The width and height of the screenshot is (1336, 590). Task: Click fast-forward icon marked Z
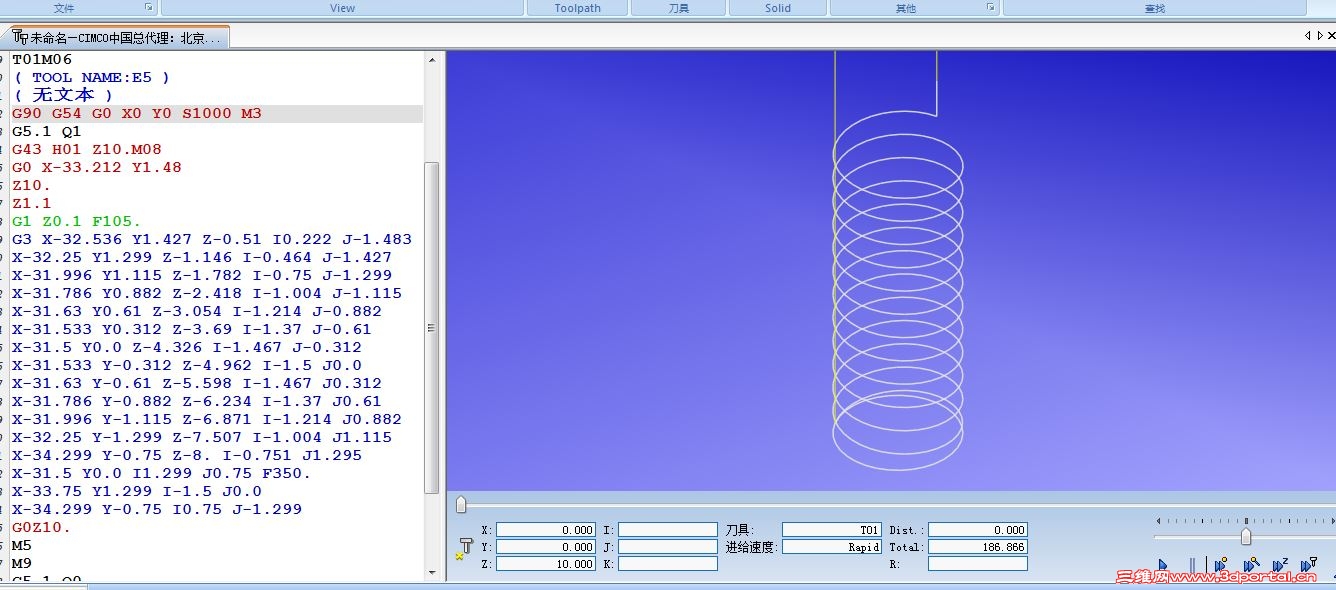coord(1280,565)
